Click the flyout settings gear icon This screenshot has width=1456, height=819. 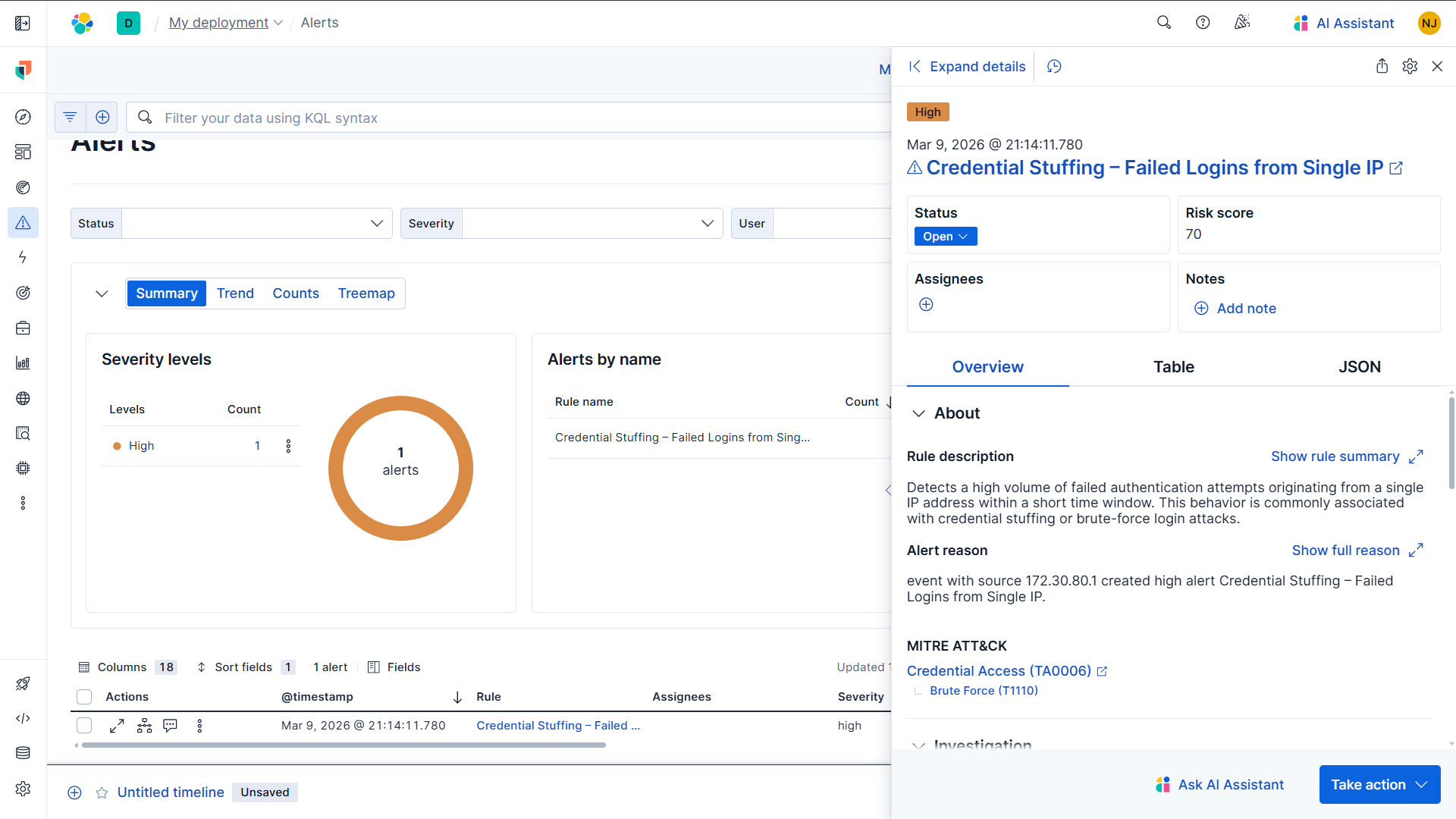point(1410,67)
